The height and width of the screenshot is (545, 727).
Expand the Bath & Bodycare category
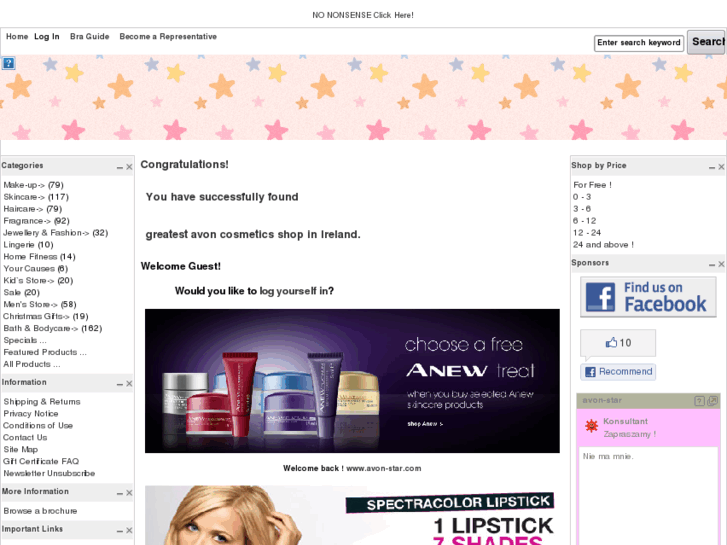tap(41, 328)
